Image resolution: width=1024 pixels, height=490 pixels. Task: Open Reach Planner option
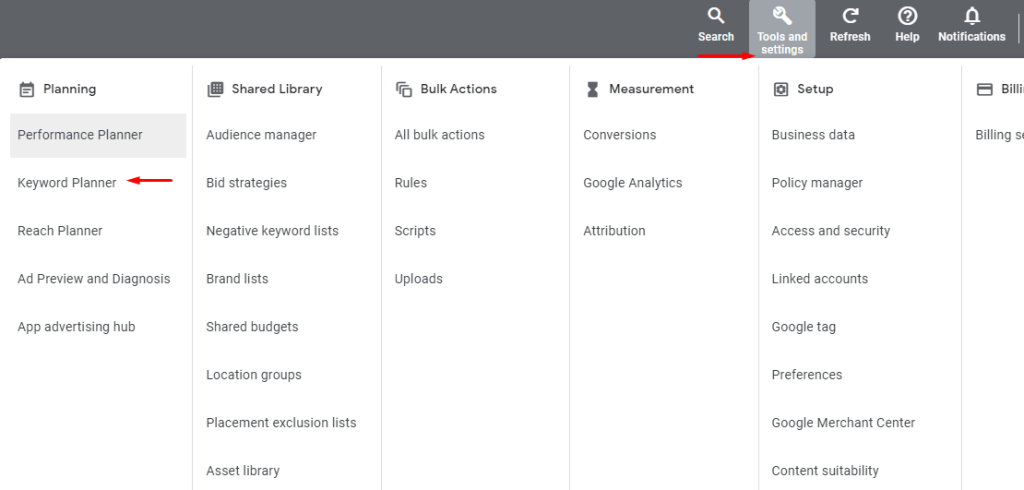pyautogui.click(x=60, y=231)
